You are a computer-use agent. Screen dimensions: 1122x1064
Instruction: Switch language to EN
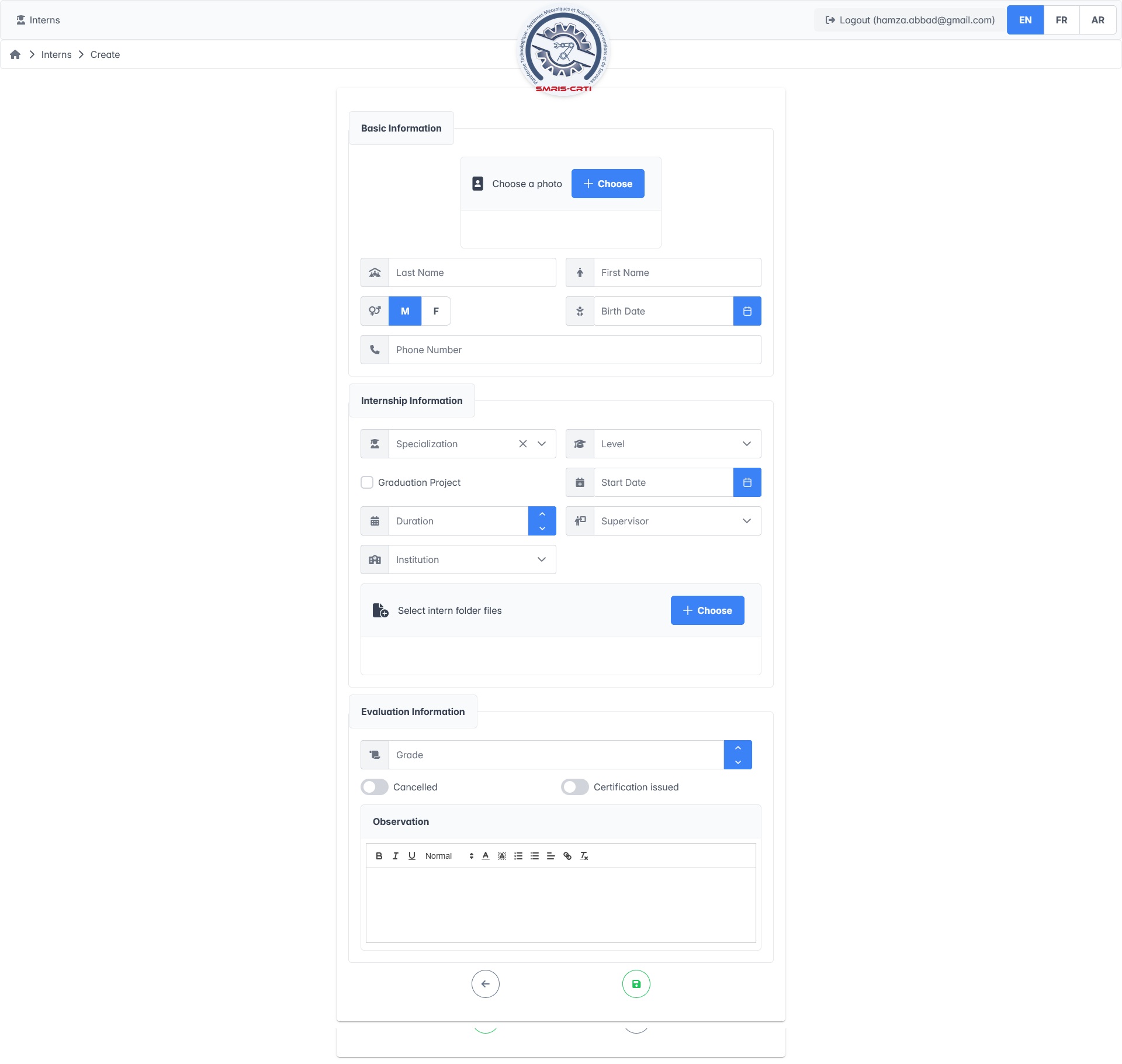pos(1025,20)
